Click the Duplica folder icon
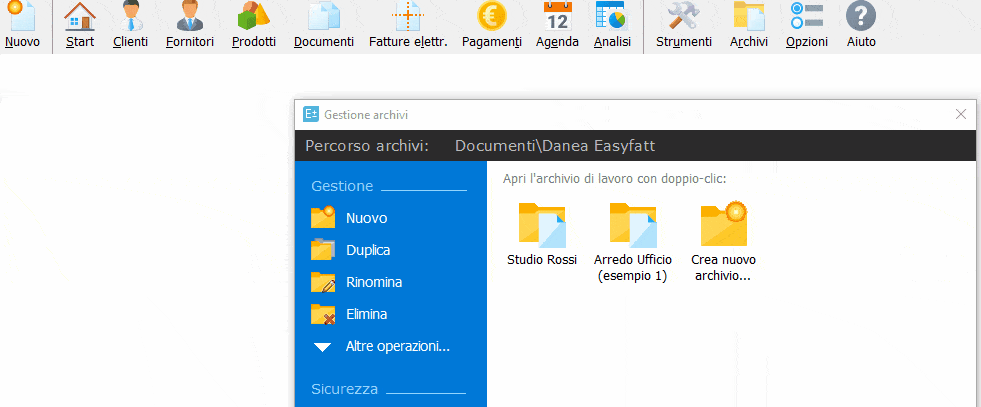 click(323, 249)
